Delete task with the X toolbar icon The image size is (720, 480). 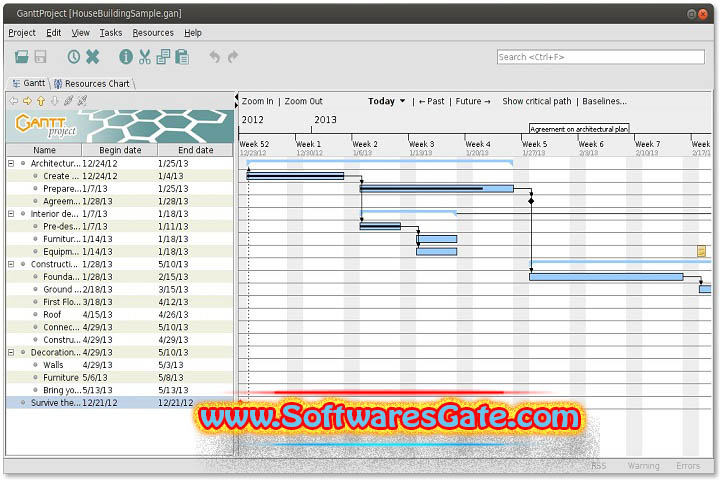(92, 57)
